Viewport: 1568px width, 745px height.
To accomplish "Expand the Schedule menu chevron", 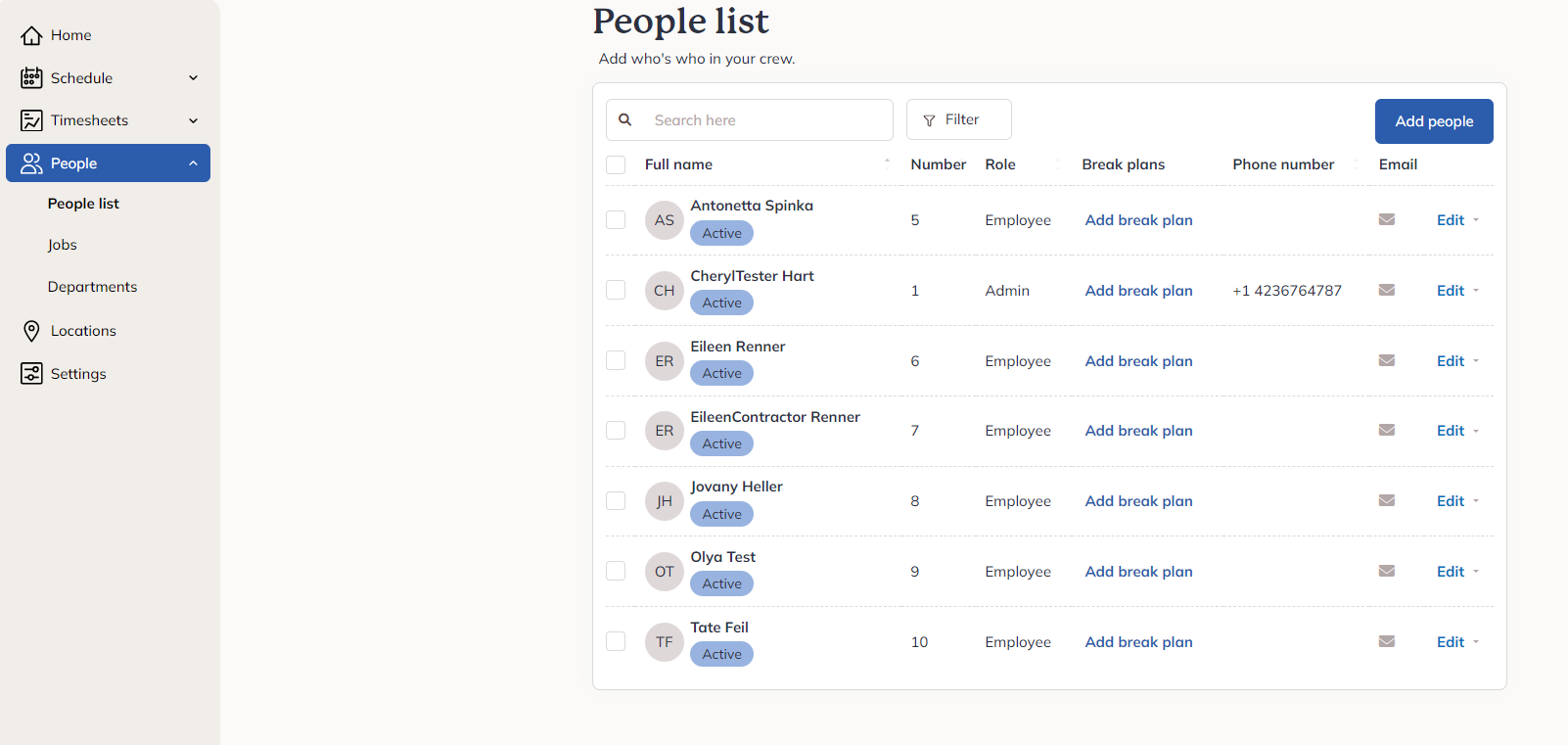I will tap(193, 78).
